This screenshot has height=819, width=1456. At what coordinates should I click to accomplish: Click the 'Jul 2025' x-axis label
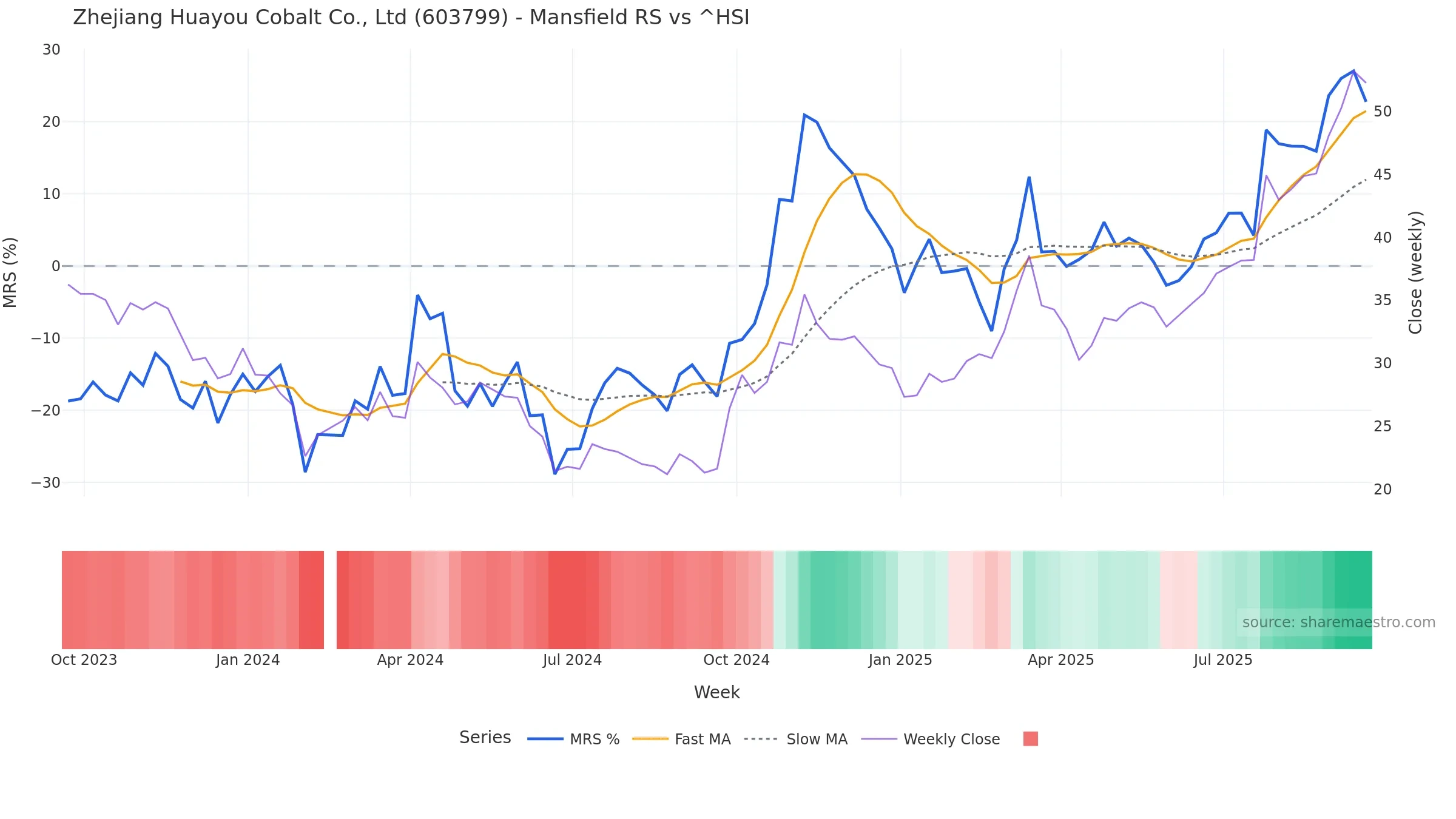point(1223,660)
